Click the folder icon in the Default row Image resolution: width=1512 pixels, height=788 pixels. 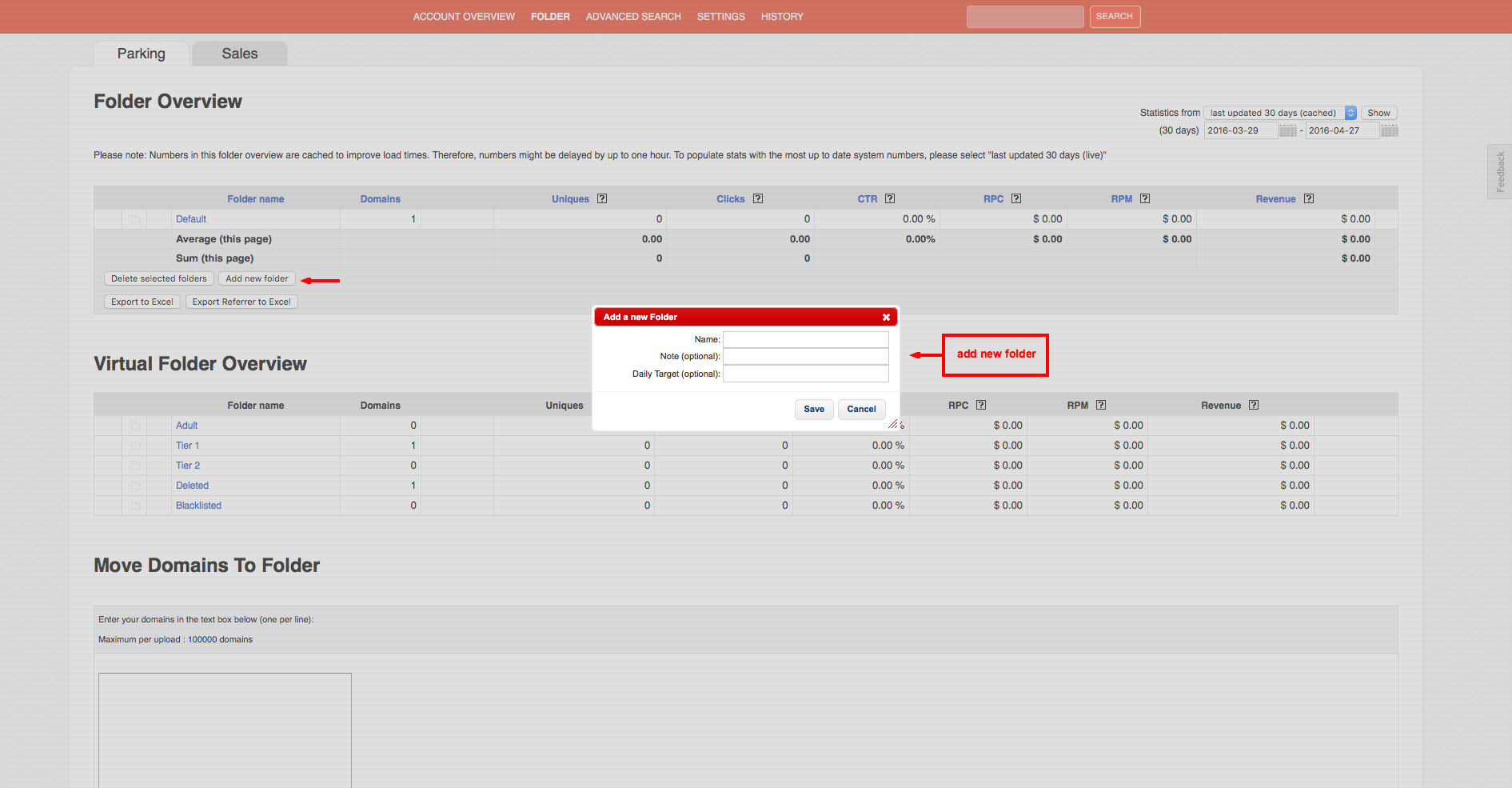tap(136, 219)
